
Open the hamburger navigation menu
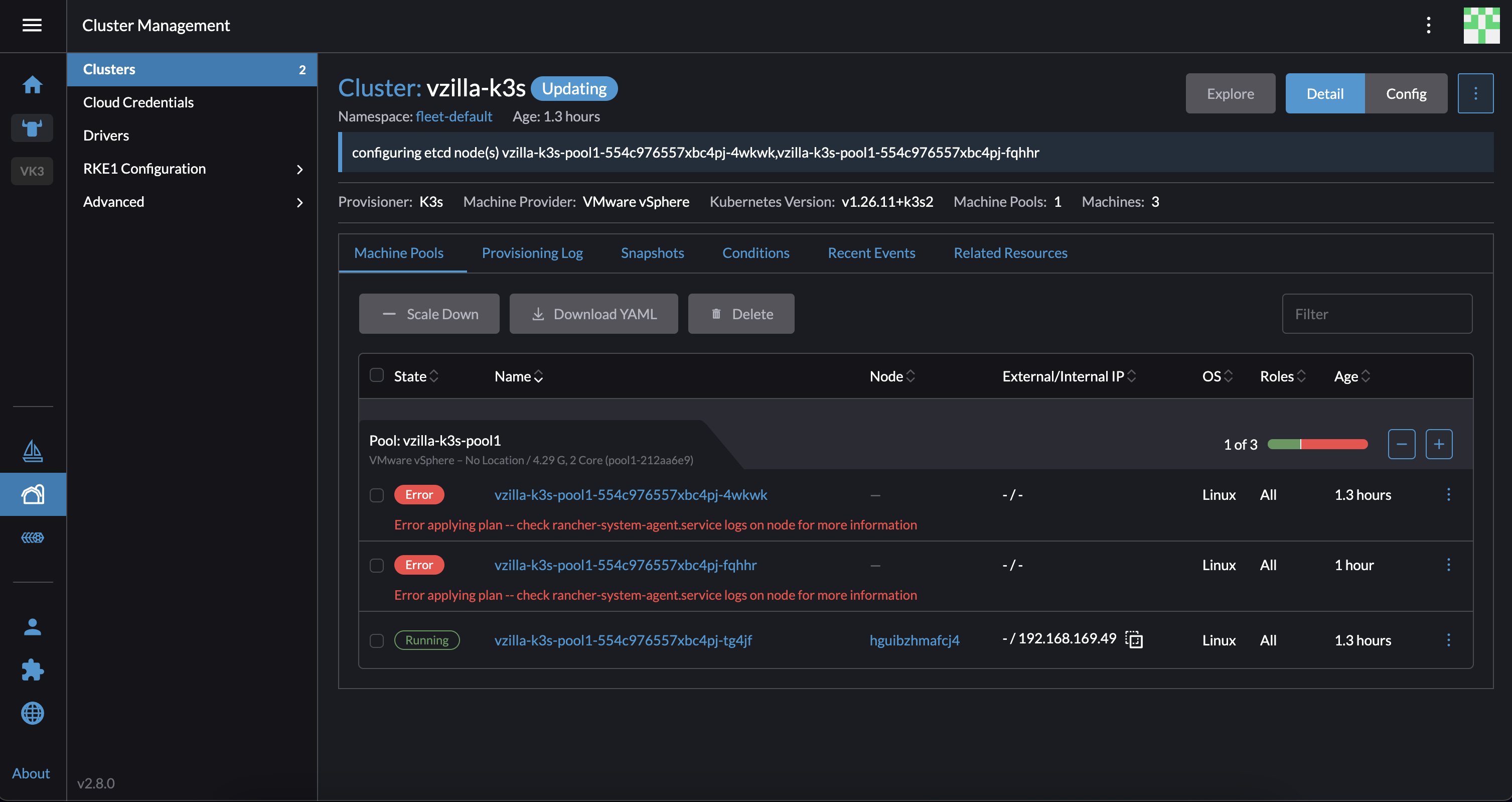(x=32, y=25)
